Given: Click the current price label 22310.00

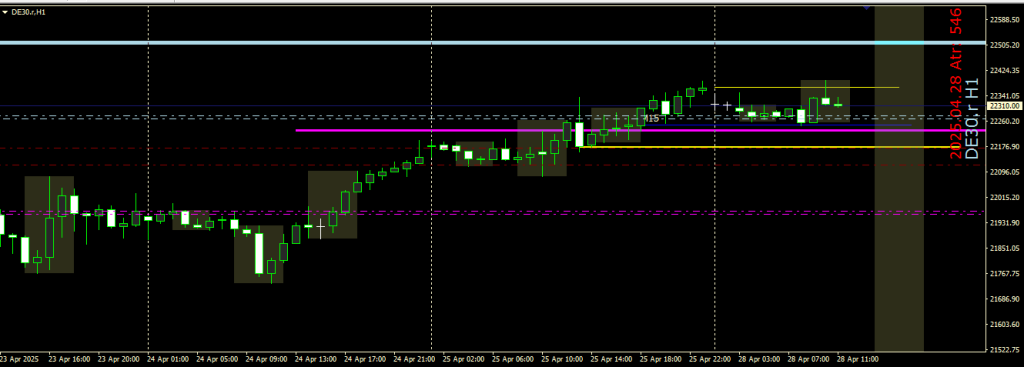Looking at the screenshot, I should (x=1004, y=105).
